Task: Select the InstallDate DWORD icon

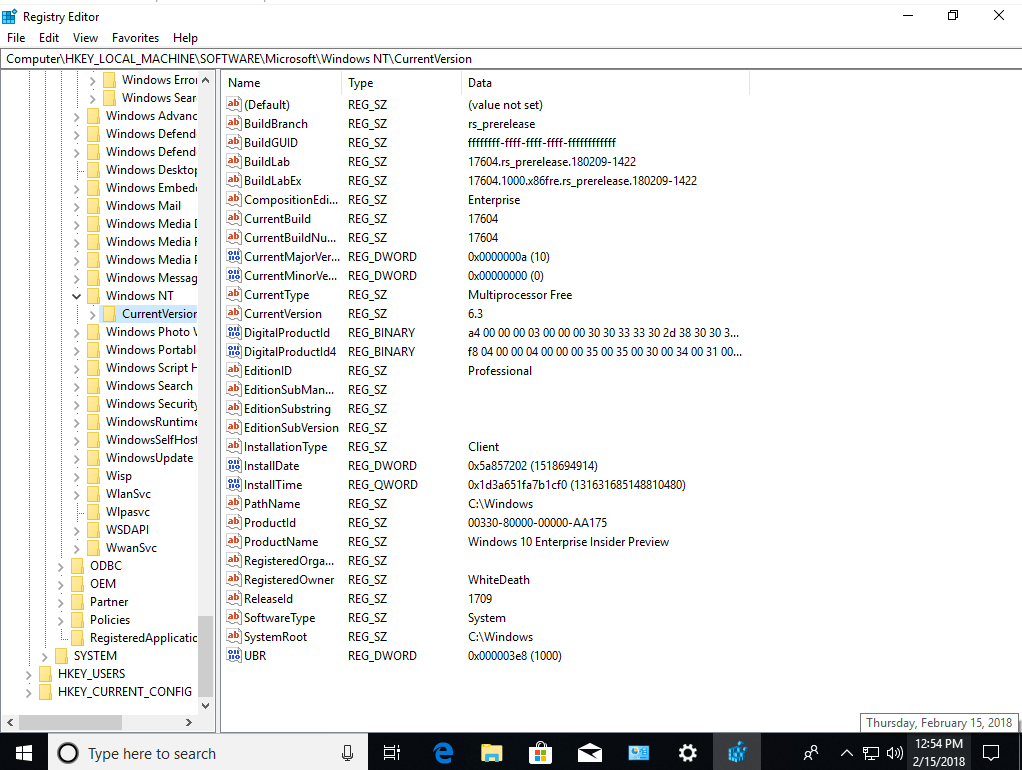Action: click(x=233, y=466)
